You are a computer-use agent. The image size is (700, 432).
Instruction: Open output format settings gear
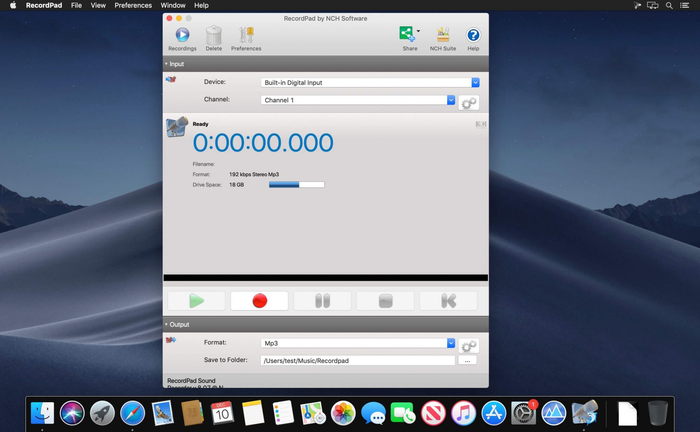(x=469, y=346)
